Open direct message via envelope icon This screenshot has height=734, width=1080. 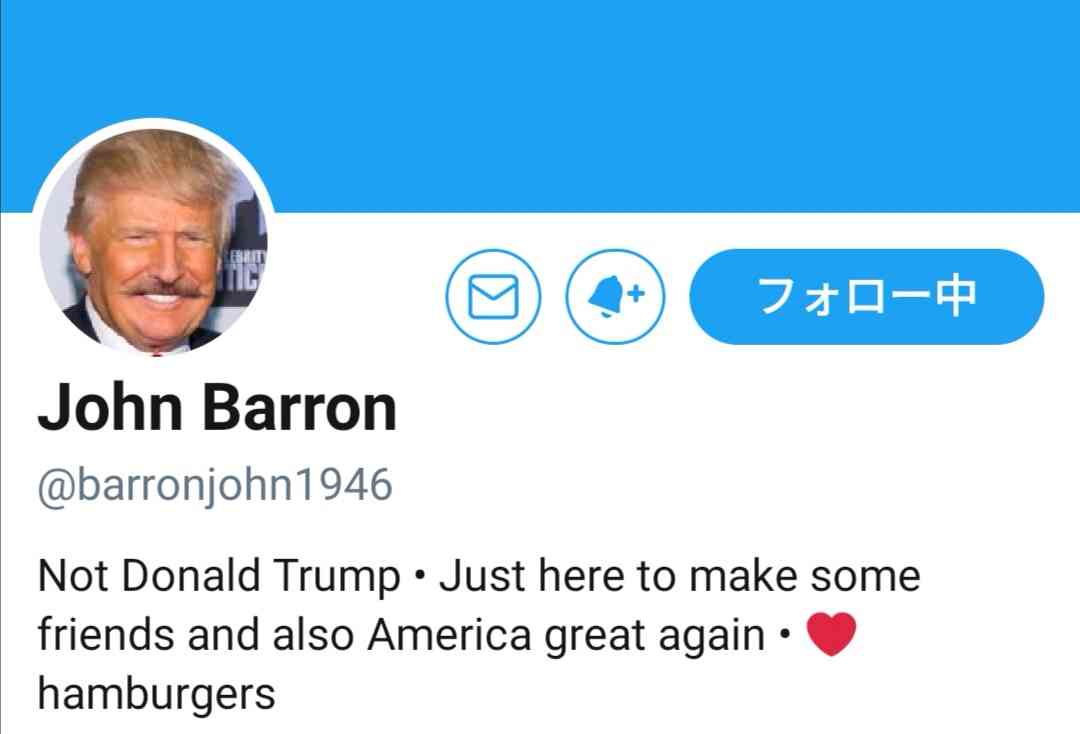(493, 297)
